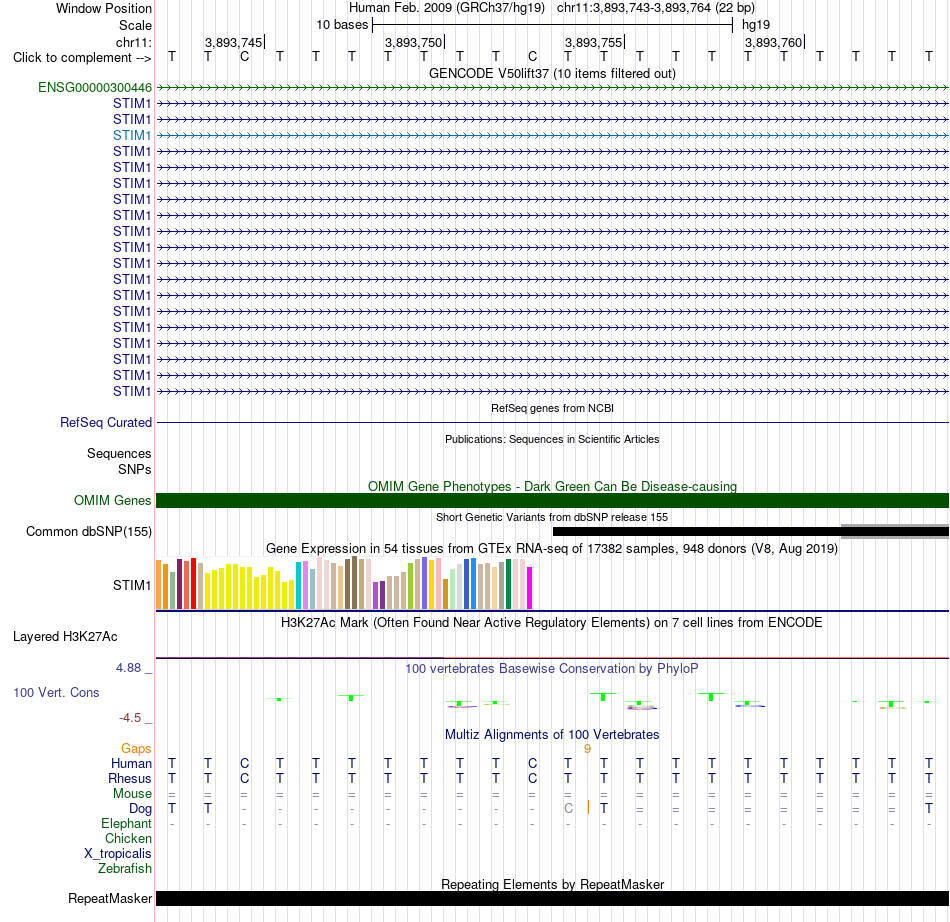Image resolution: width=950 pixels, height=922 pixels.
Task: Click the RepeatMasker track label
Action: coord(110,898)
